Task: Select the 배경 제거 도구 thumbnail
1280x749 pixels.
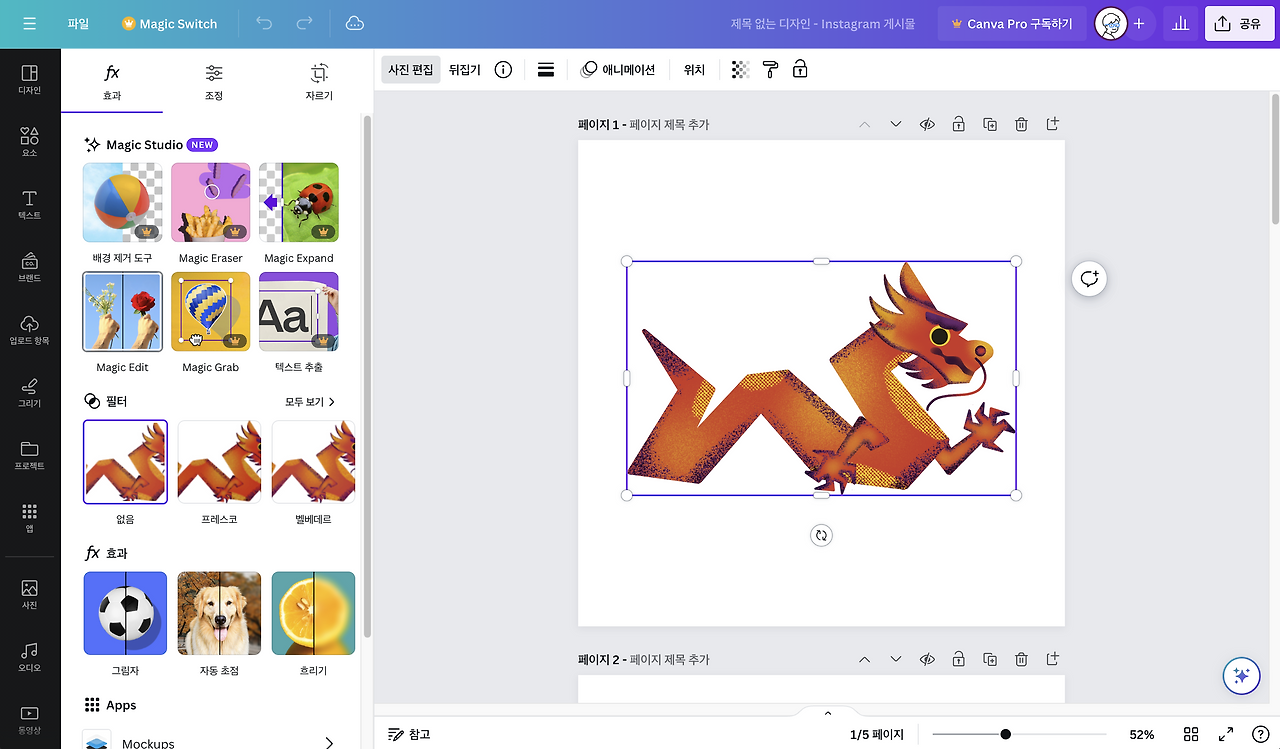Action: 122,203
